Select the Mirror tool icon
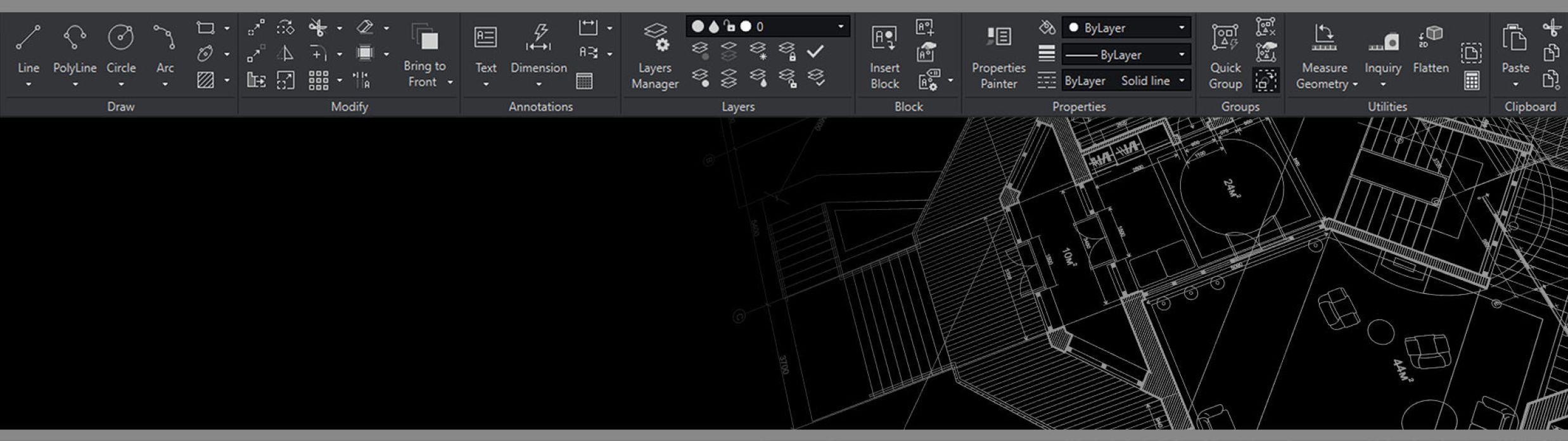This screenshot has height=441, width=1568. [x=286, y=54]
